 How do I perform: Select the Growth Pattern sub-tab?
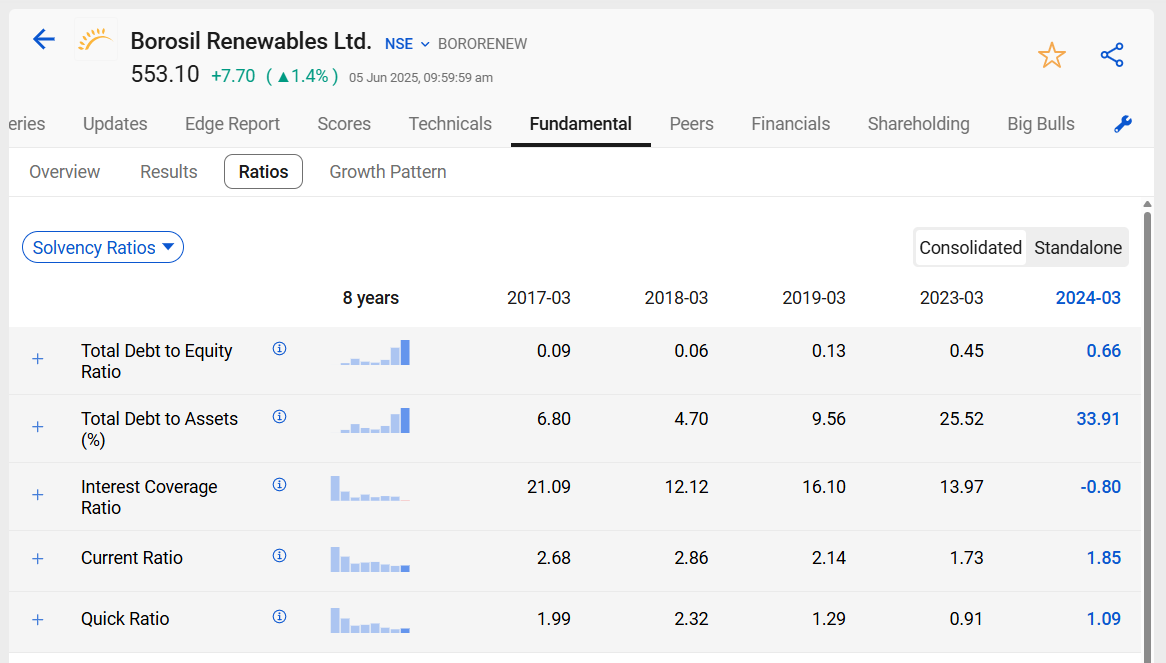388,172
